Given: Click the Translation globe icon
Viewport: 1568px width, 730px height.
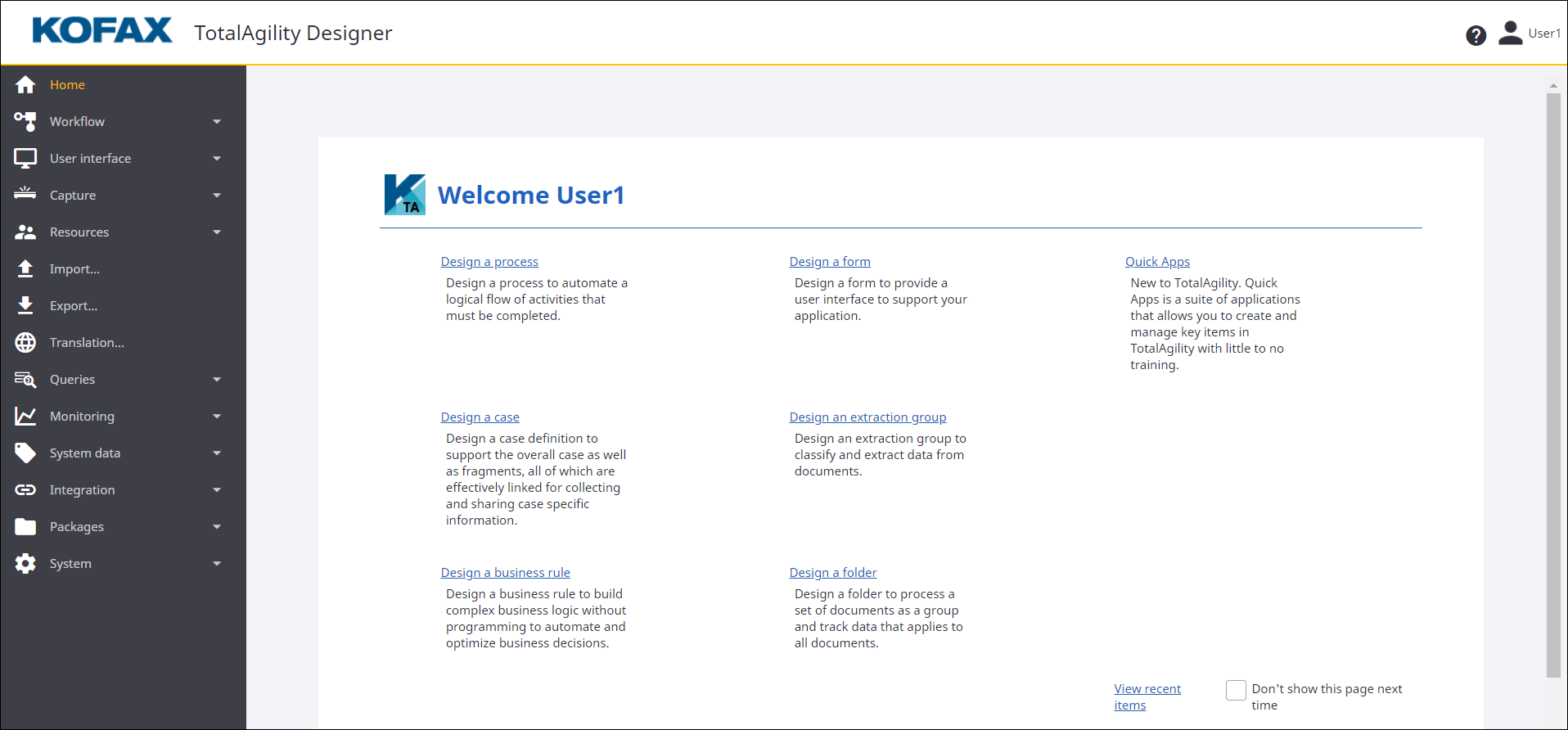Looking at the screenshot, I should pos(25,343).
